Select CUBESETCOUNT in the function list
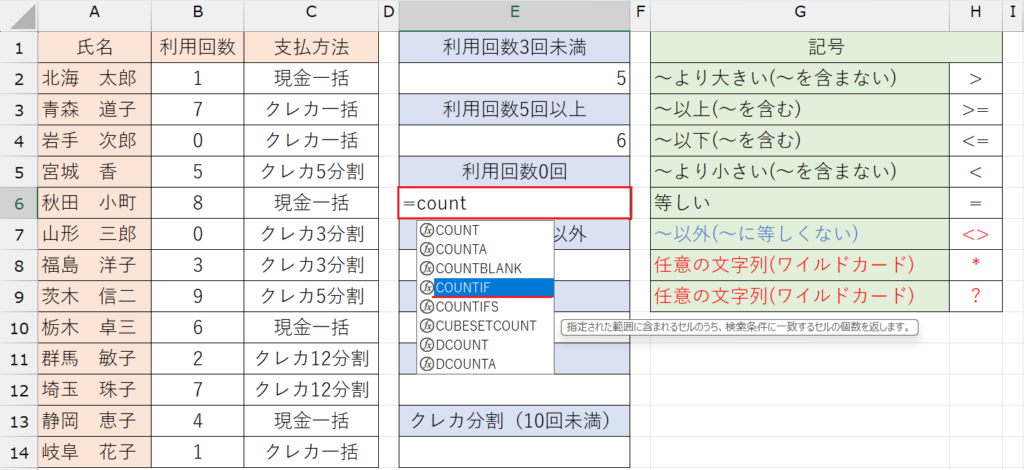The height and width of the screenshot is (470, 1024). [x=486, y=325]
